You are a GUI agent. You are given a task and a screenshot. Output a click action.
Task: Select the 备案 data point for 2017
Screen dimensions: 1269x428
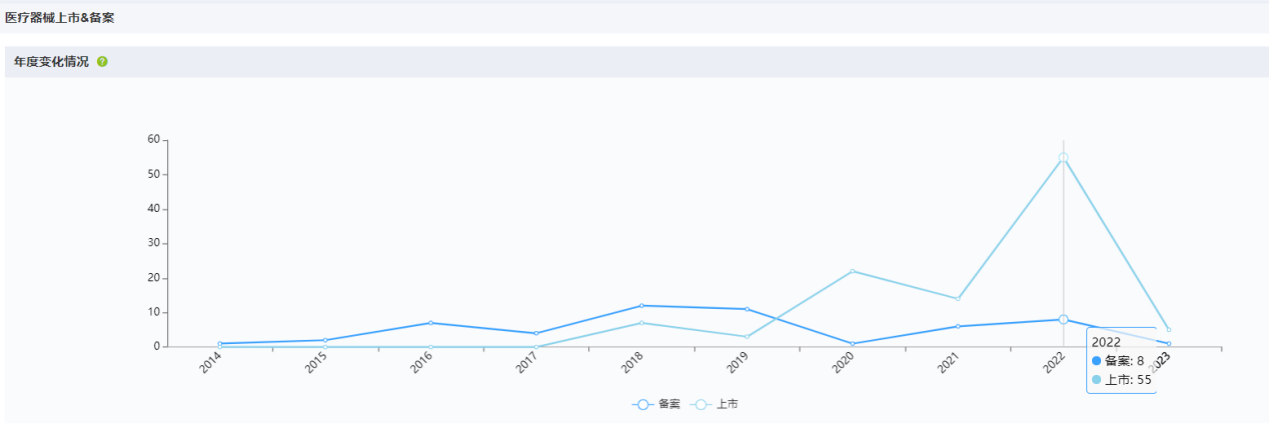click(536, 333)
